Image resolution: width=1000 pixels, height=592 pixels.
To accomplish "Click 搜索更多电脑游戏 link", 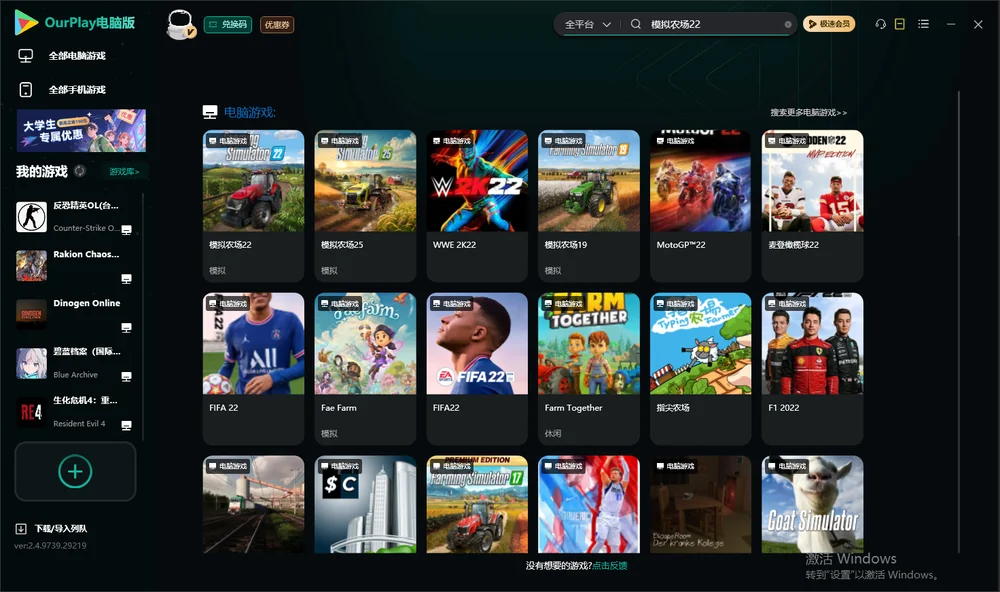I will [808, 112].
